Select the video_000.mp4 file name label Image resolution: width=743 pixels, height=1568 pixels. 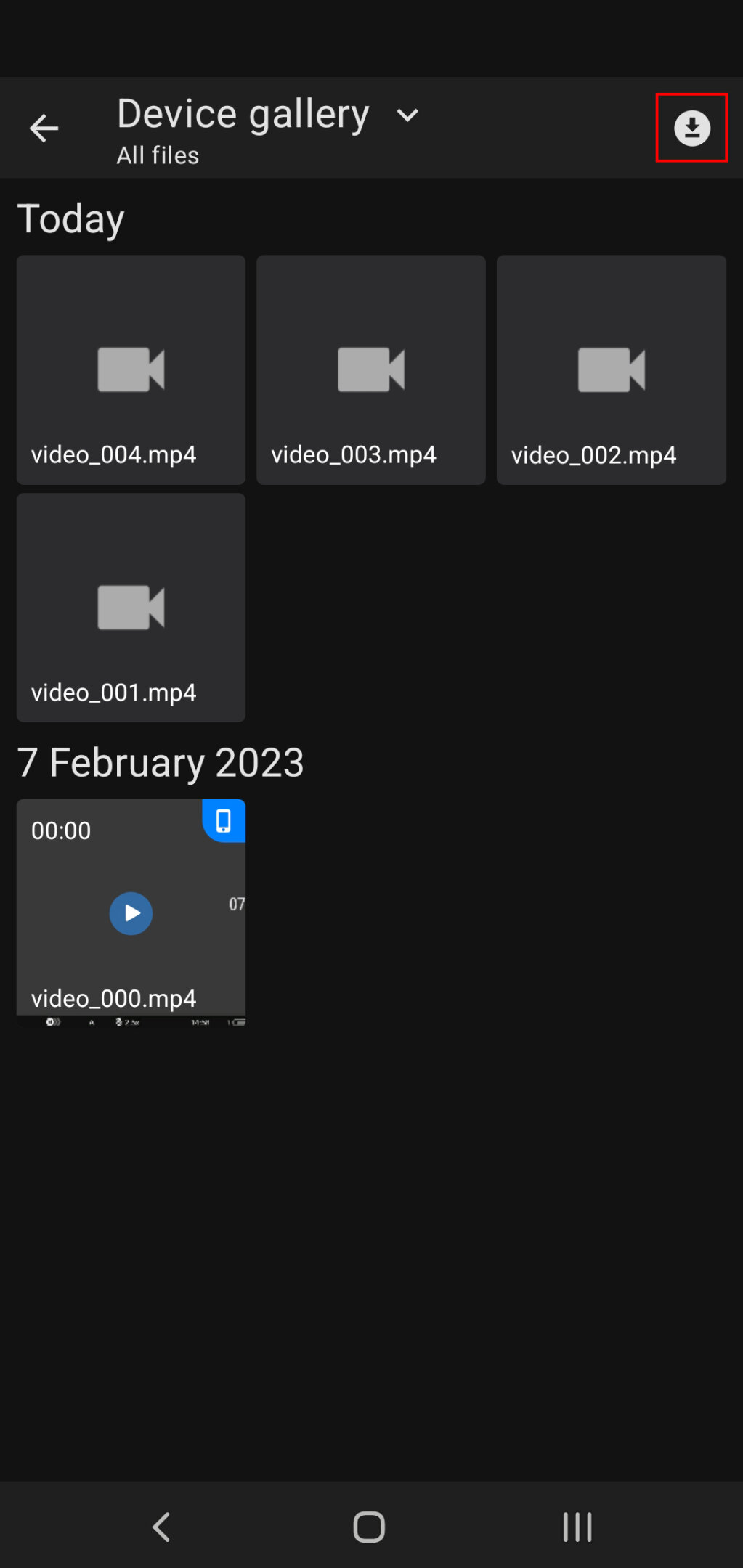tap(113, 998)
